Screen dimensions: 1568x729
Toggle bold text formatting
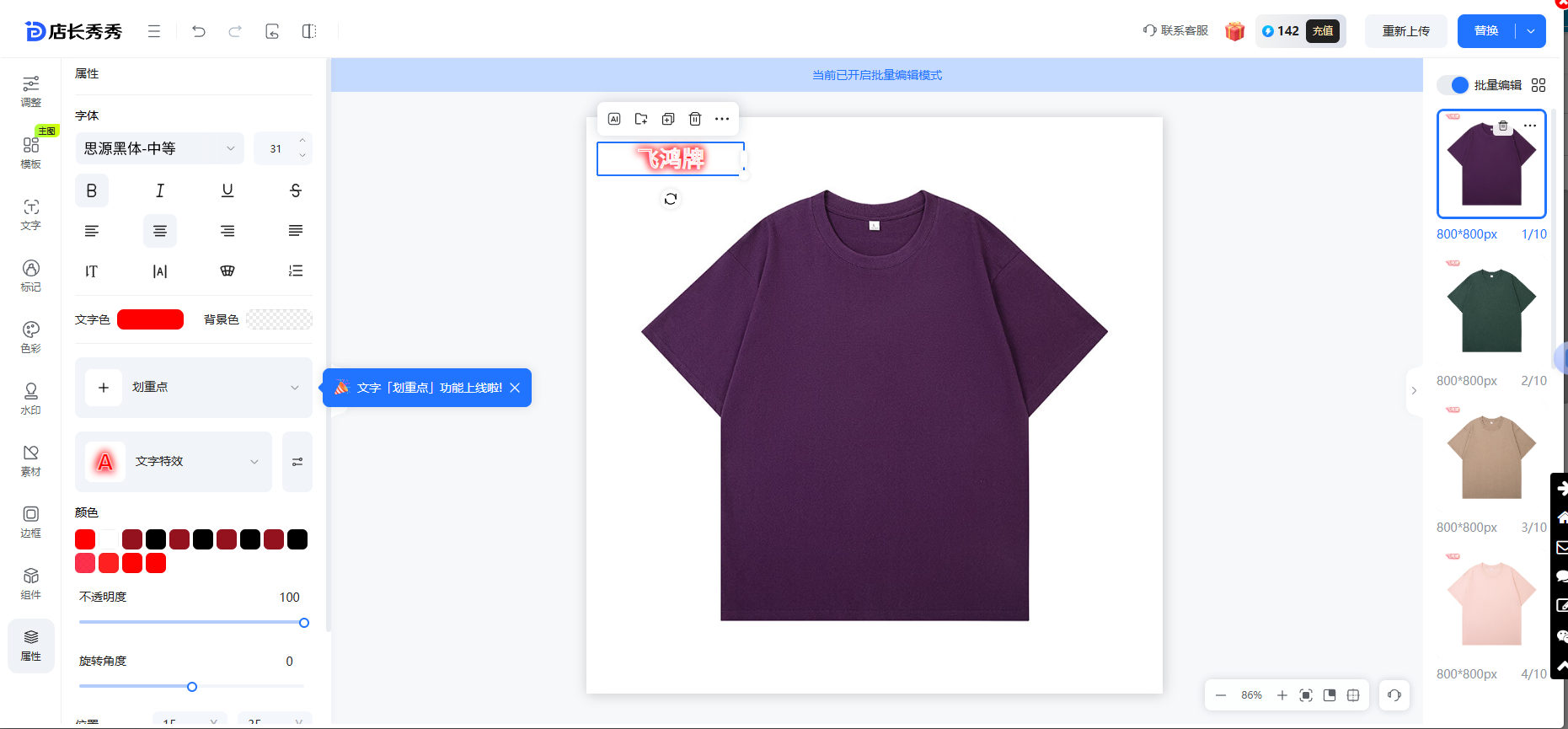coord(92,190)
